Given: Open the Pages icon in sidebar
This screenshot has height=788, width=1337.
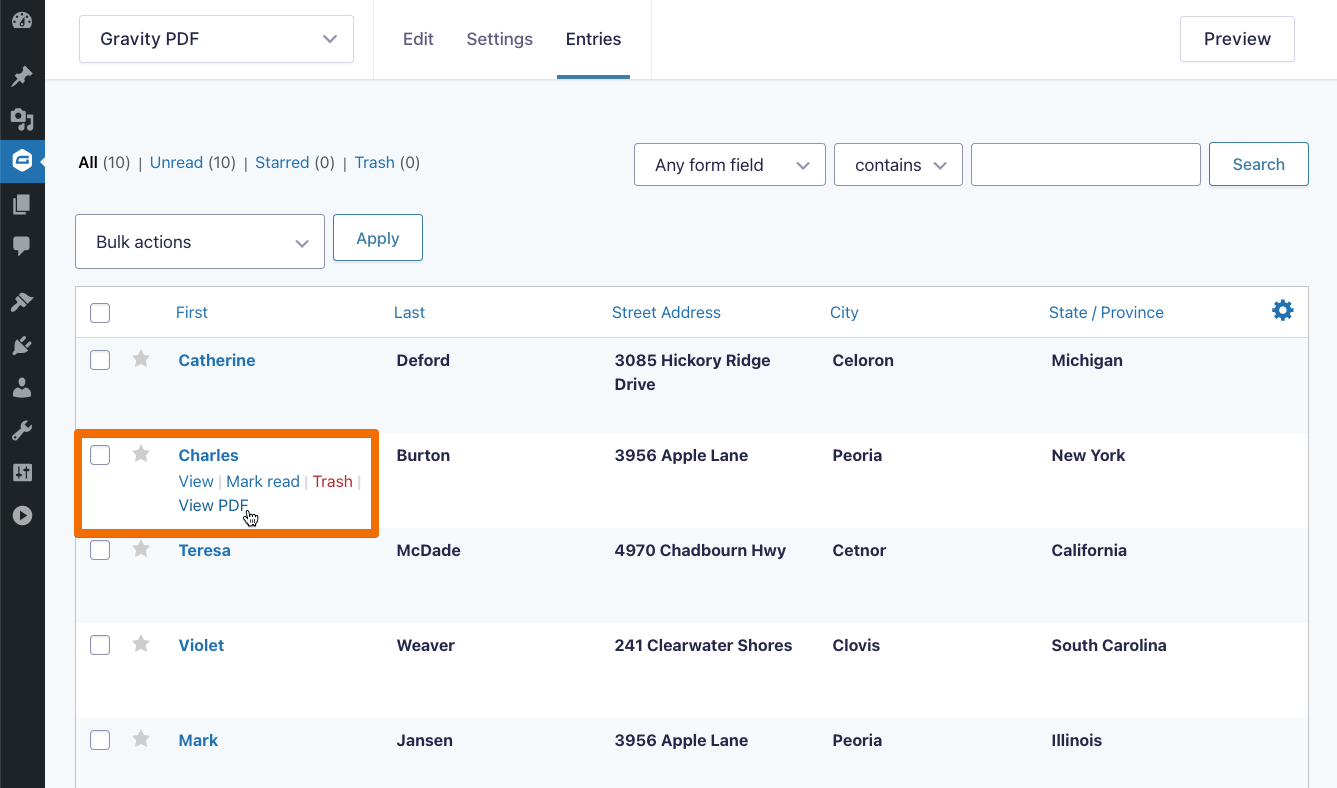Looking at the screenshot, I should (22, 204).
